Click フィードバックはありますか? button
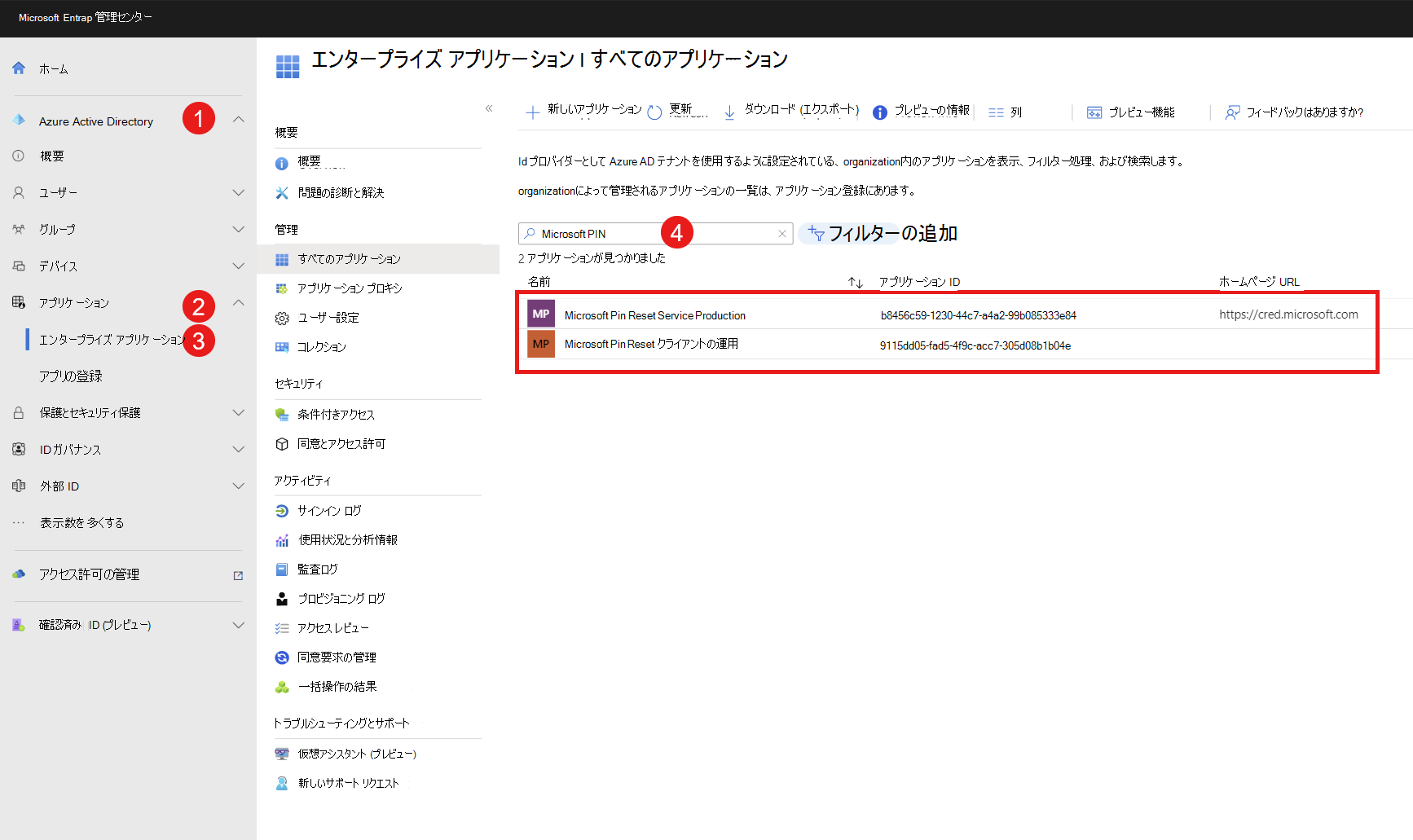1413x840 pixels. 1295,112
